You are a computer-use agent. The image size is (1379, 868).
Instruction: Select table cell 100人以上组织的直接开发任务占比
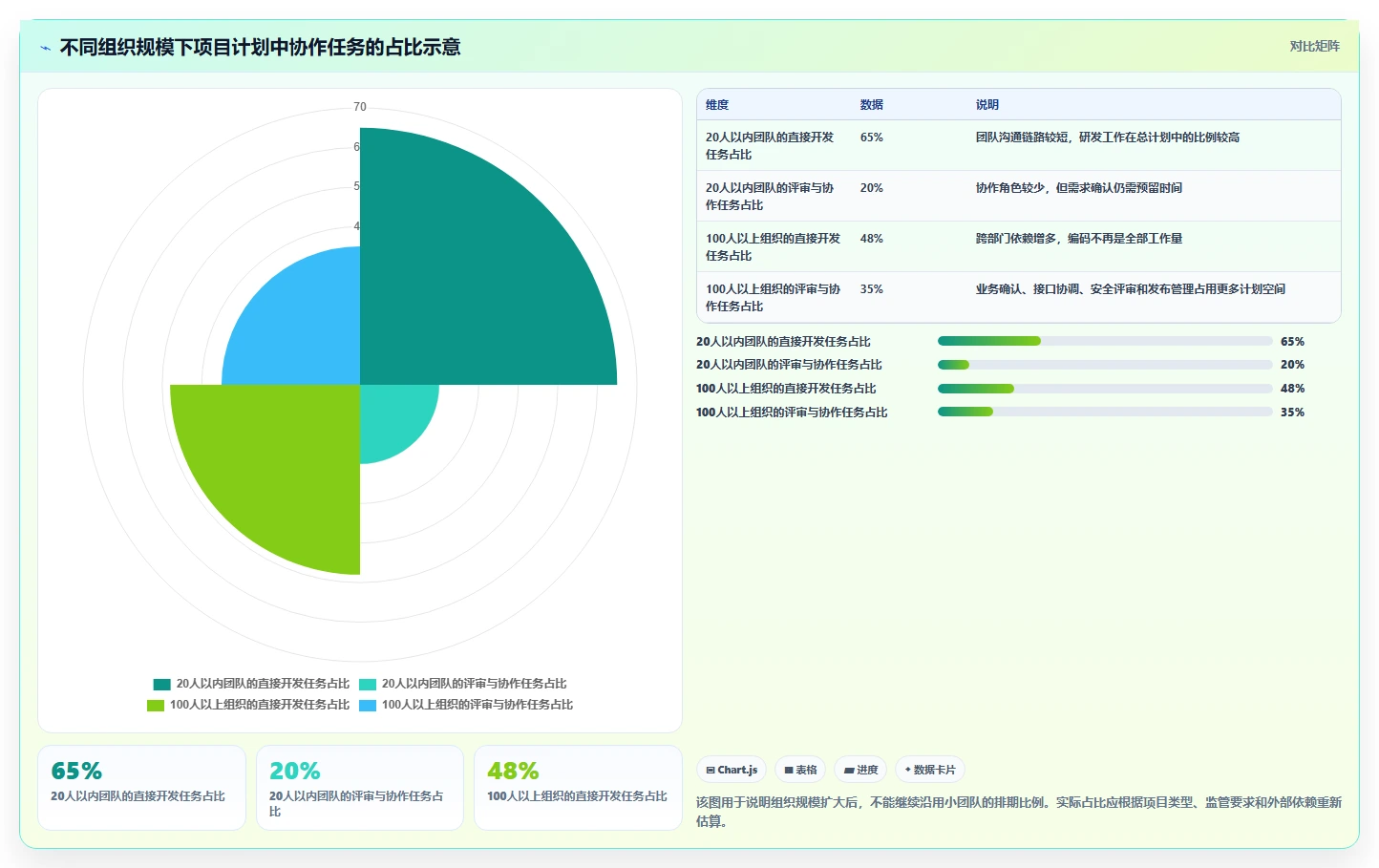[773, 247]
